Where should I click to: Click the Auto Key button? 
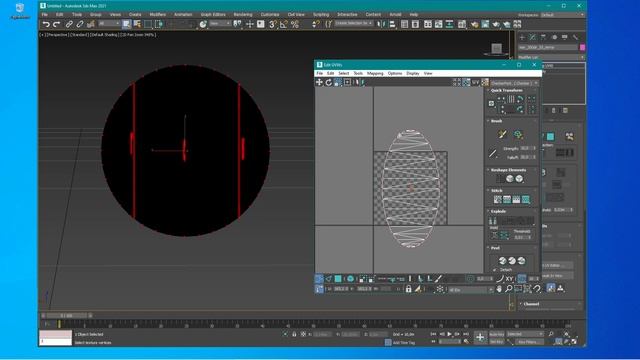tap(496, 334)
